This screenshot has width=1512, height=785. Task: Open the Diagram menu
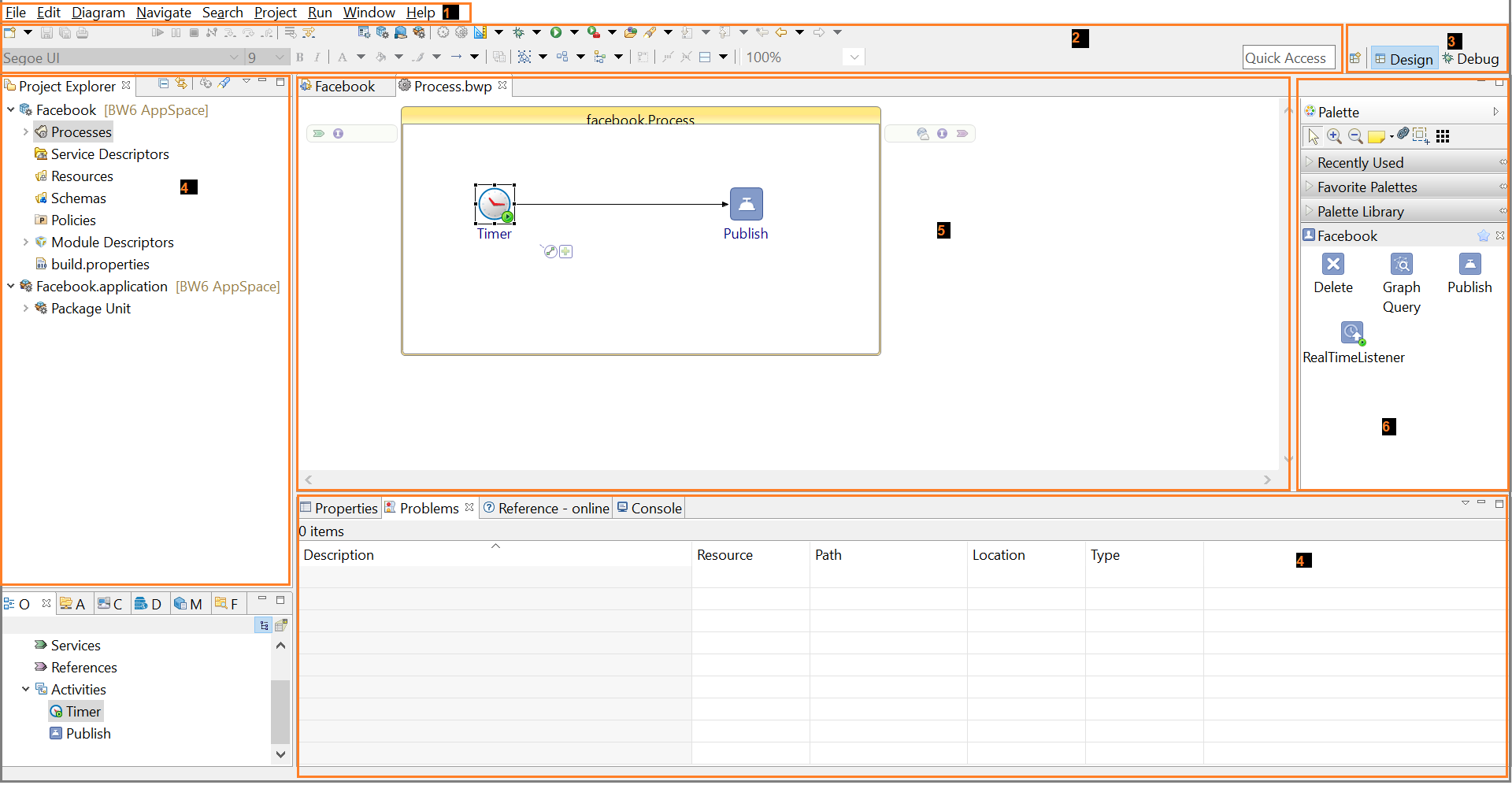pyautogui.click(x=98, y=13)
